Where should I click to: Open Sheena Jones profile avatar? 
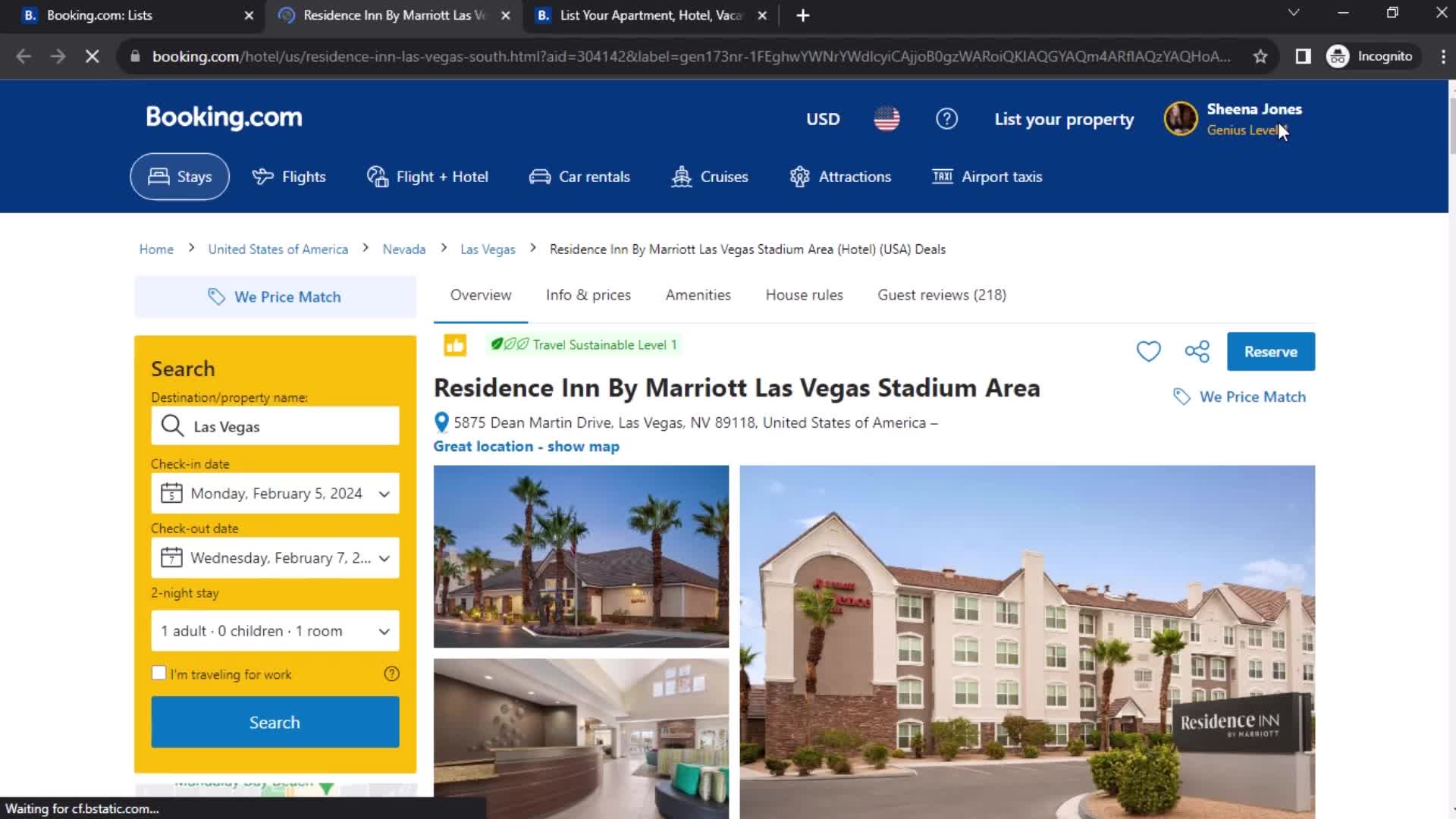click(1181, 119)
